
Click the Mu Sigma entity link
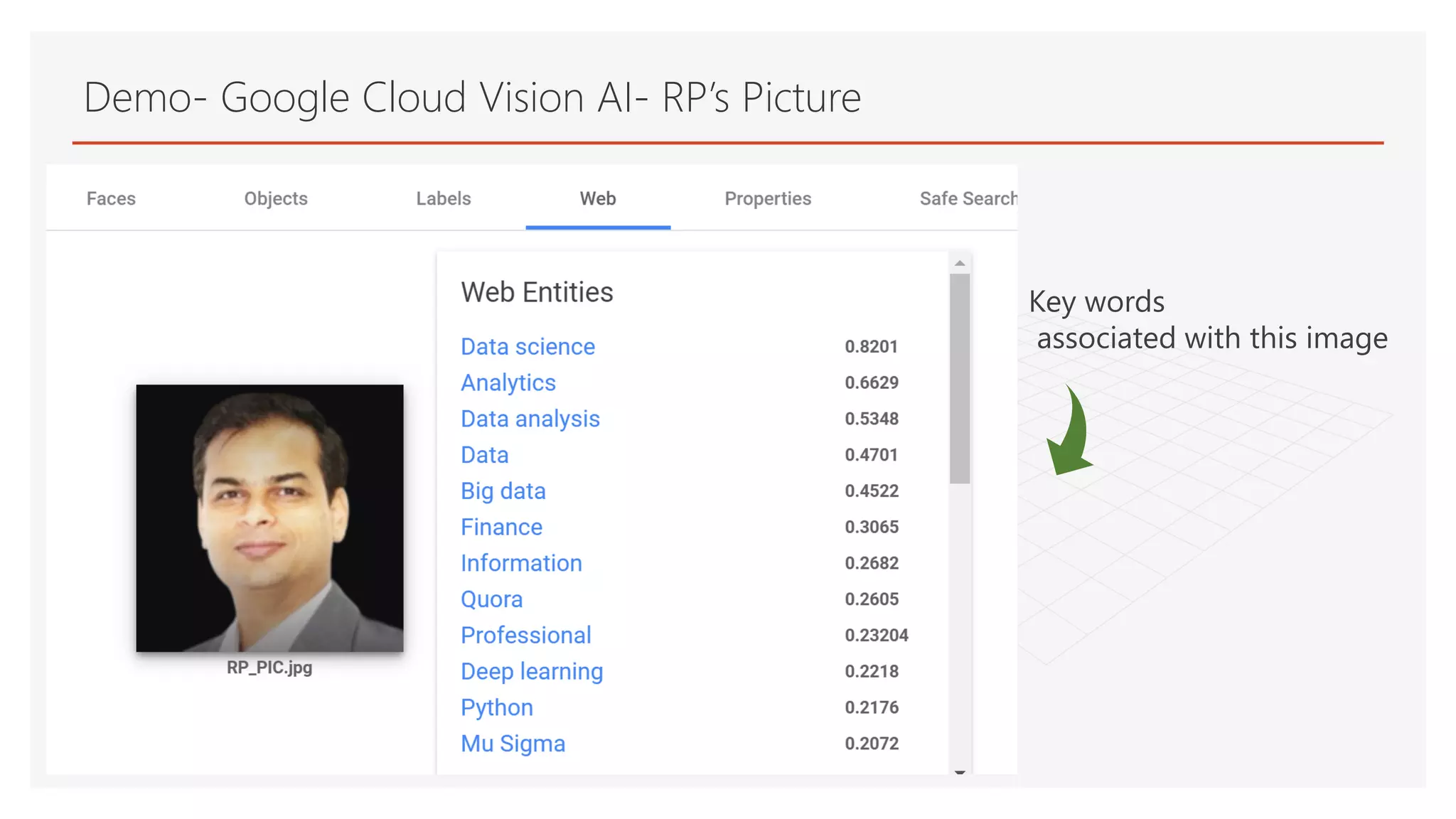[513, 744]
